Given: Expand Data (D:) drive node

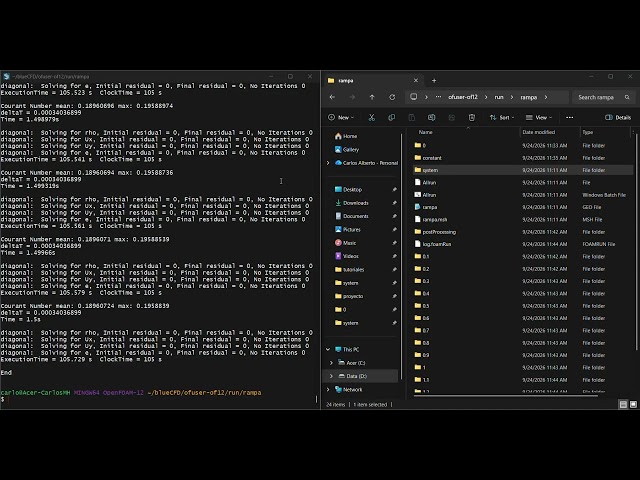Looking at the screenshot, I should tap(331, 376).
